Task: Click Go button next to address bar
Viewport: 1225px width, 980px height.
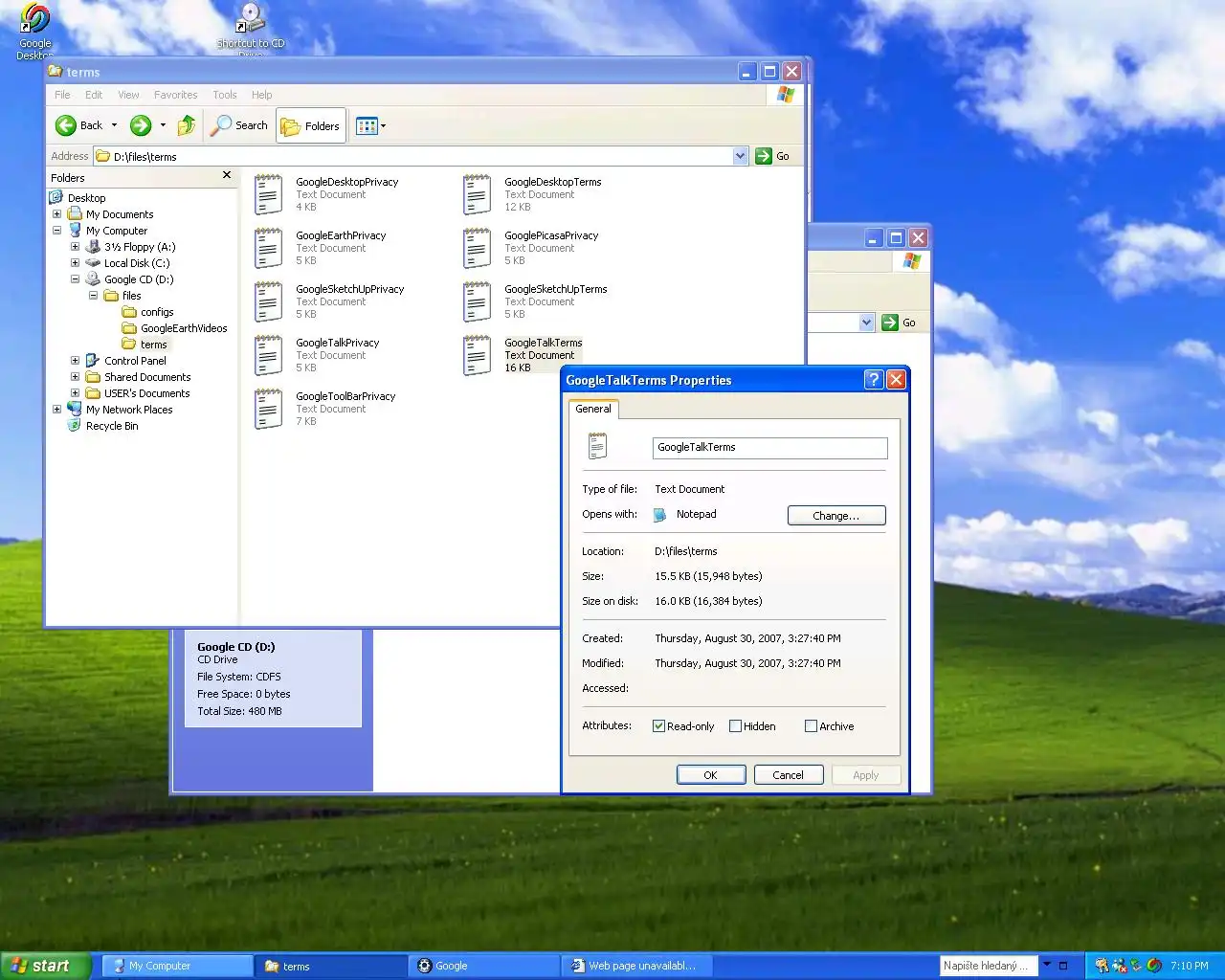Action: [x=773, y=156]
